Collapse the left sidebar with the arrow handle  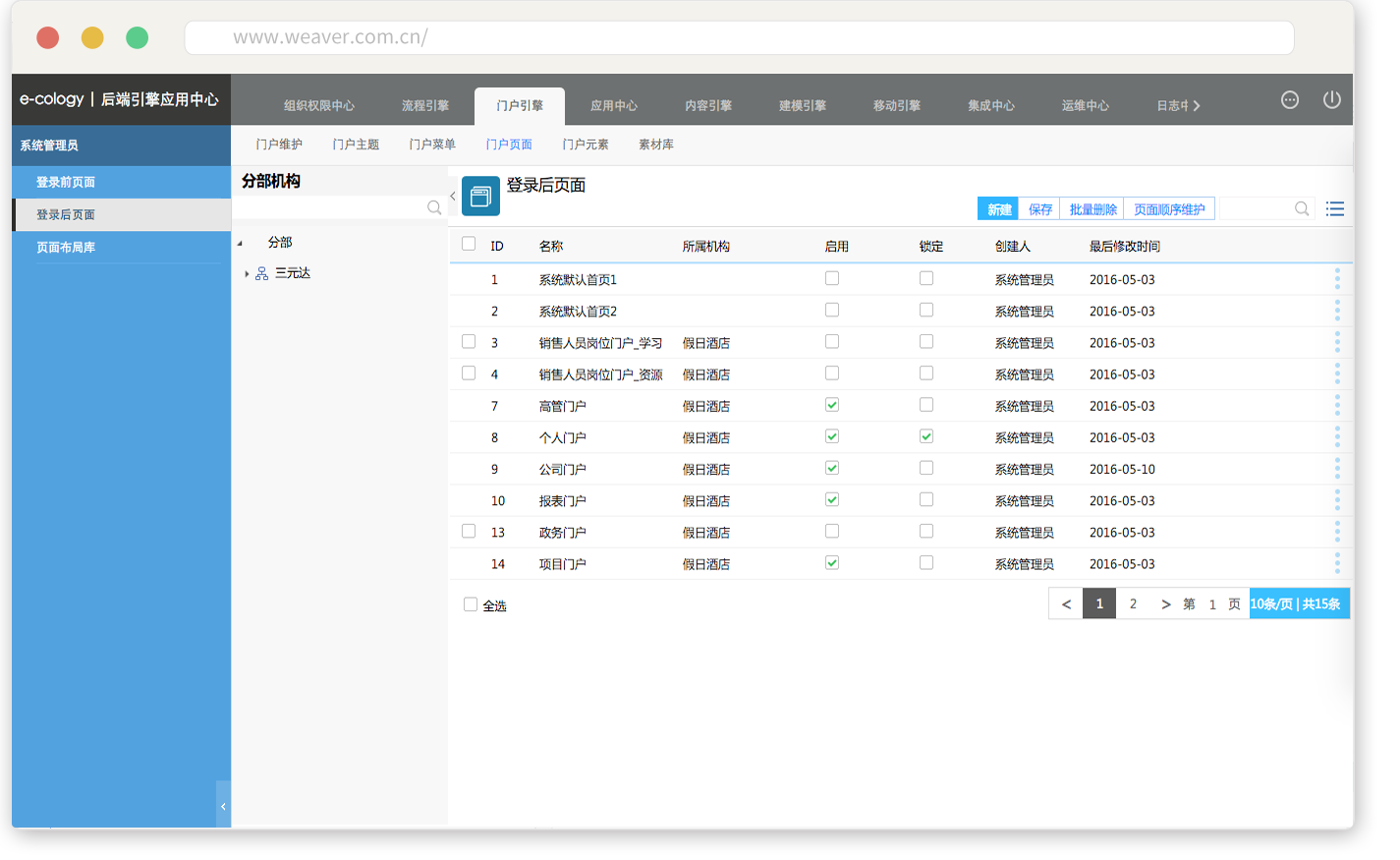[223, 806]
